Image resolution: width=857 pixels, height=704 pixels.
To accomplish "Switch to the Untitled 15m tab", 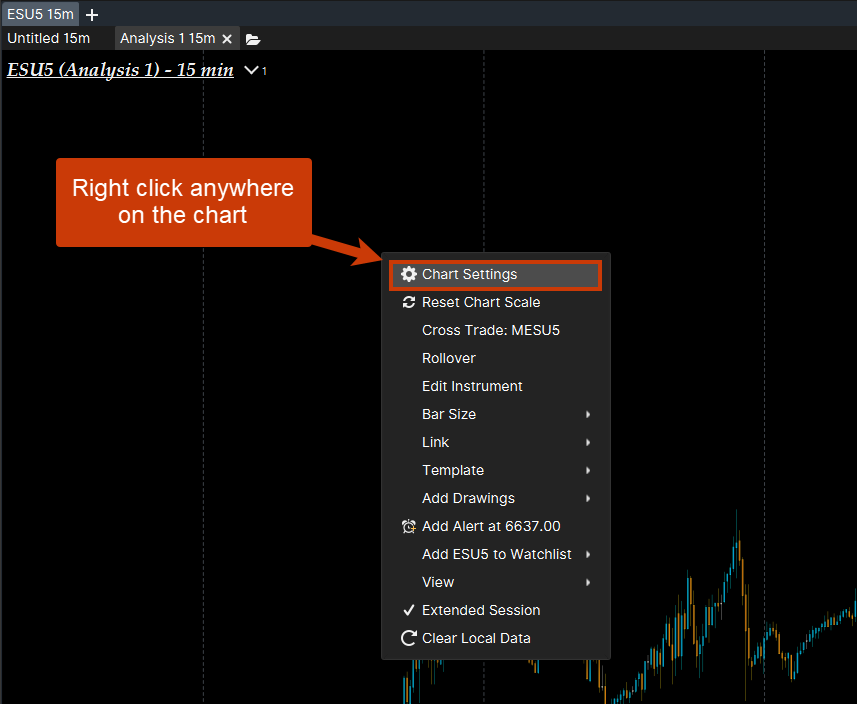I will [49, 38].
